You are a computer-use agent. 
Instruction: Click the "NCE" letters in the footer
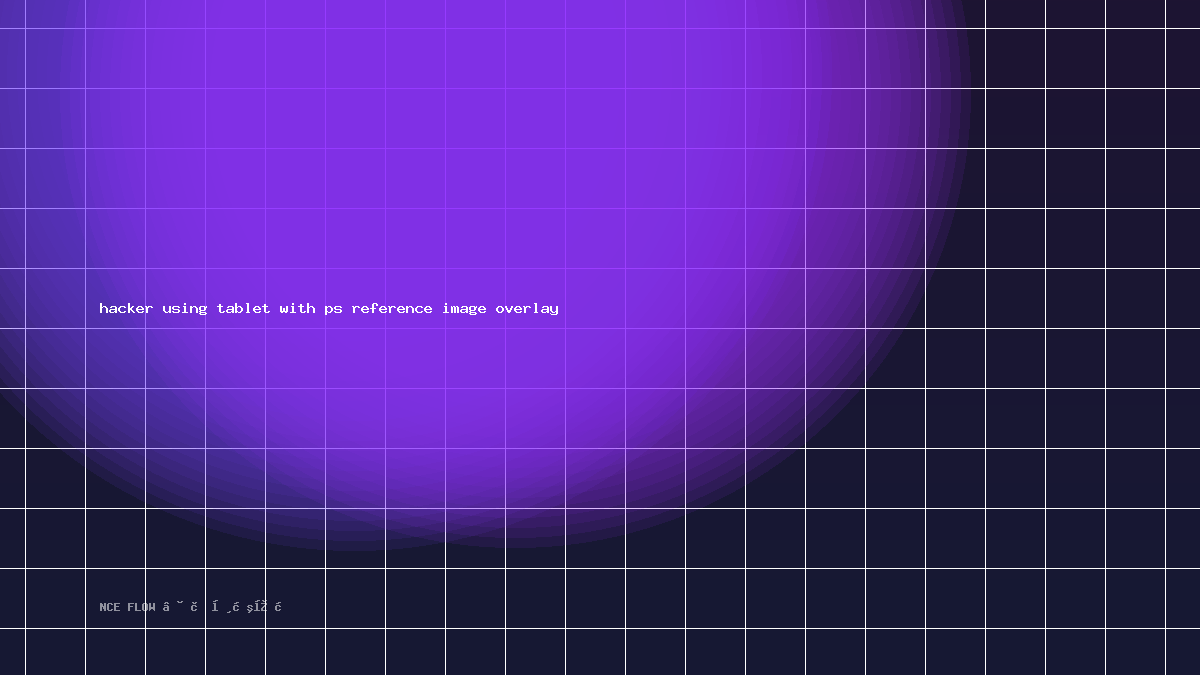(109, 607)
